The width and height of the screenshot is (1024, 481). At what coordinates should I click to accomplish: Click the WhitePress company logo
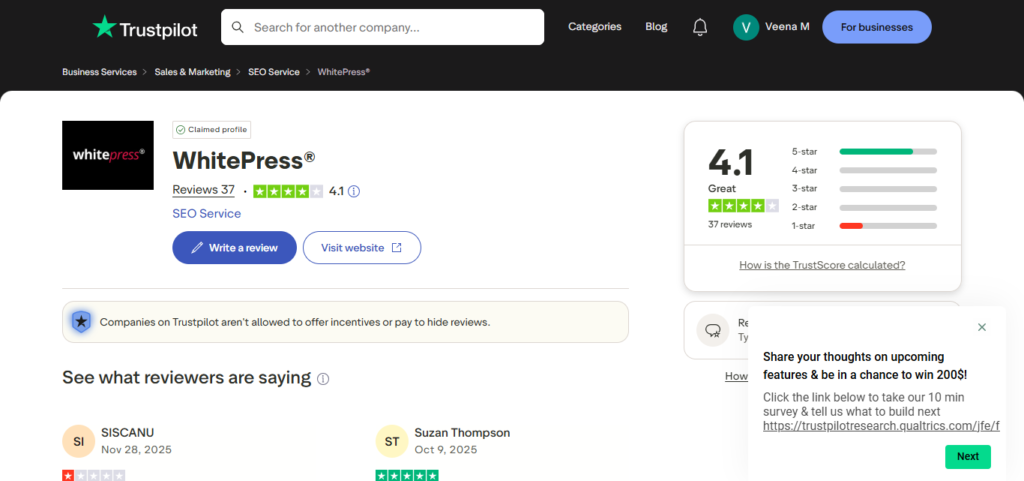pos(108,155)
